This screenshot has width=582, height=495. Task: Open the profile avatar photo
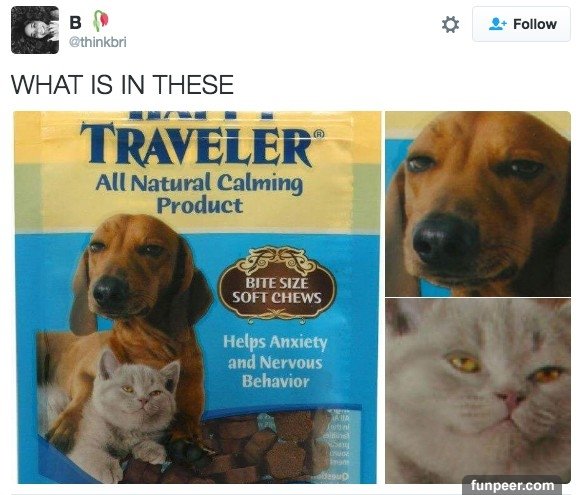[x=35, y=30]
